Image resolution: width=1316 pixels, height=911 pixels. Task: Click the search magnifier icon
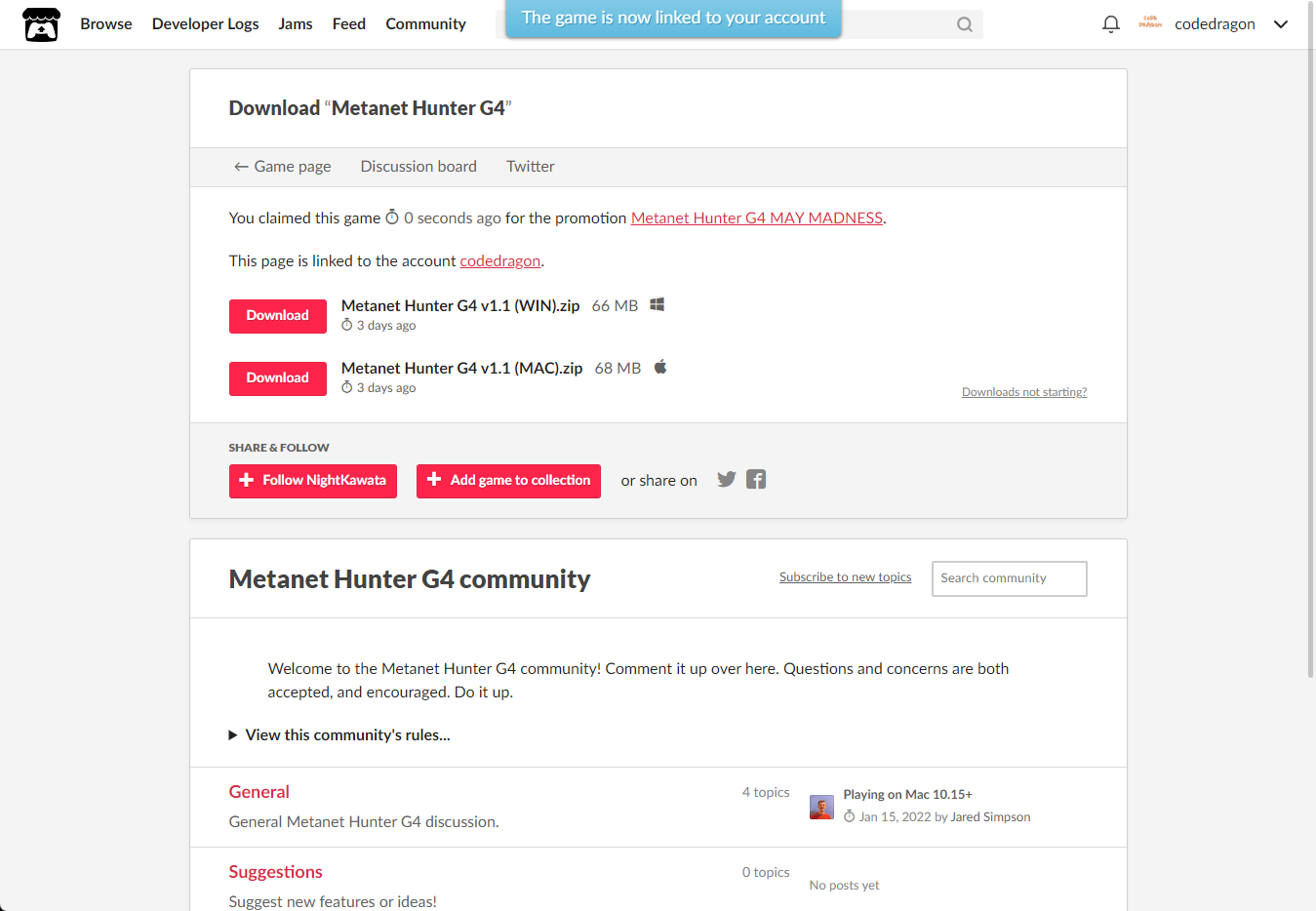[964, 24]
